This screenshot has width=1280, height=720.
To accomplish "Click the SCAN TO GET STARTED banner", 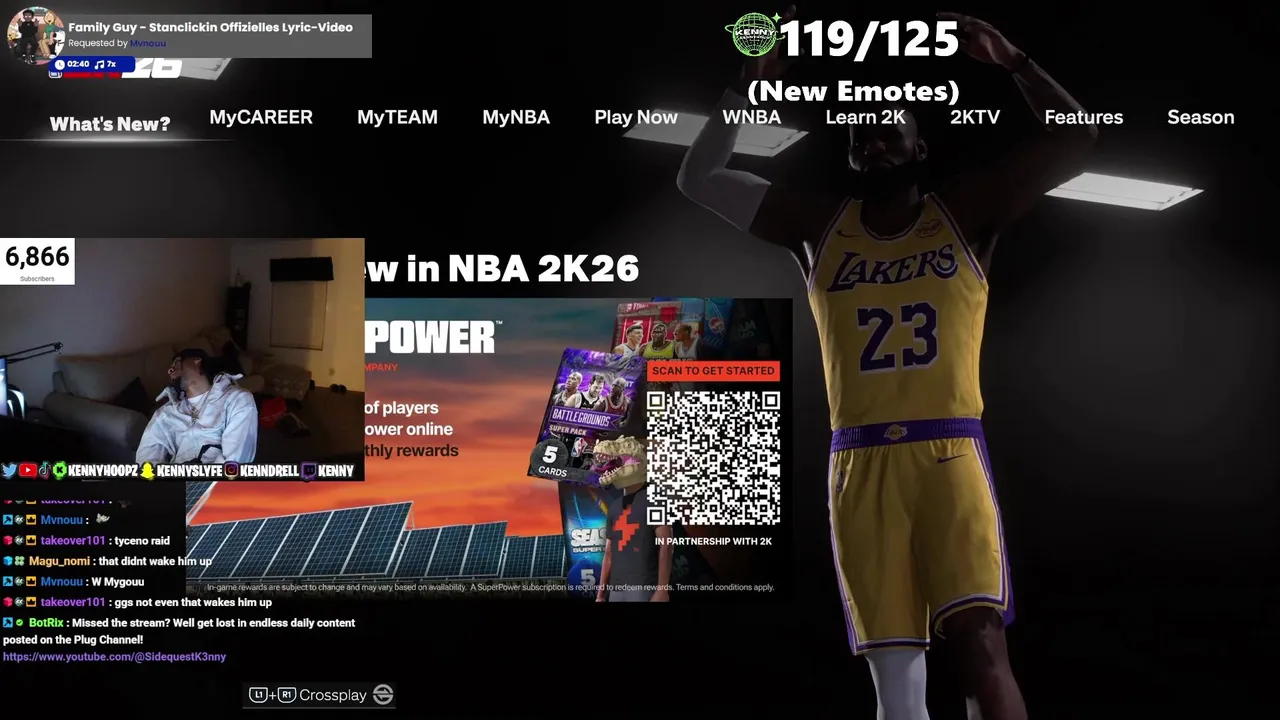I will (713, 371).
